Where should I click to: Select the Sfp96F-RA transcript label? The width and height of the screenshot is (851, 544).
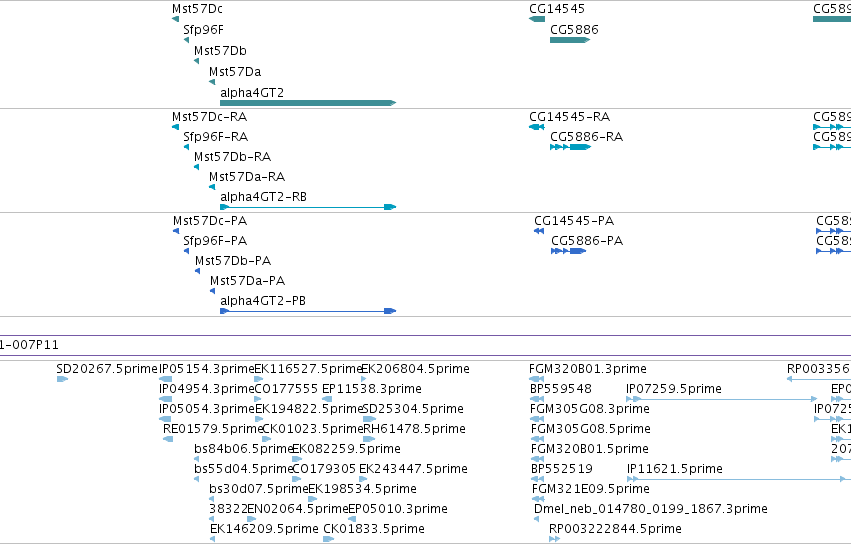pyautogui.click(x=215, y=137)
